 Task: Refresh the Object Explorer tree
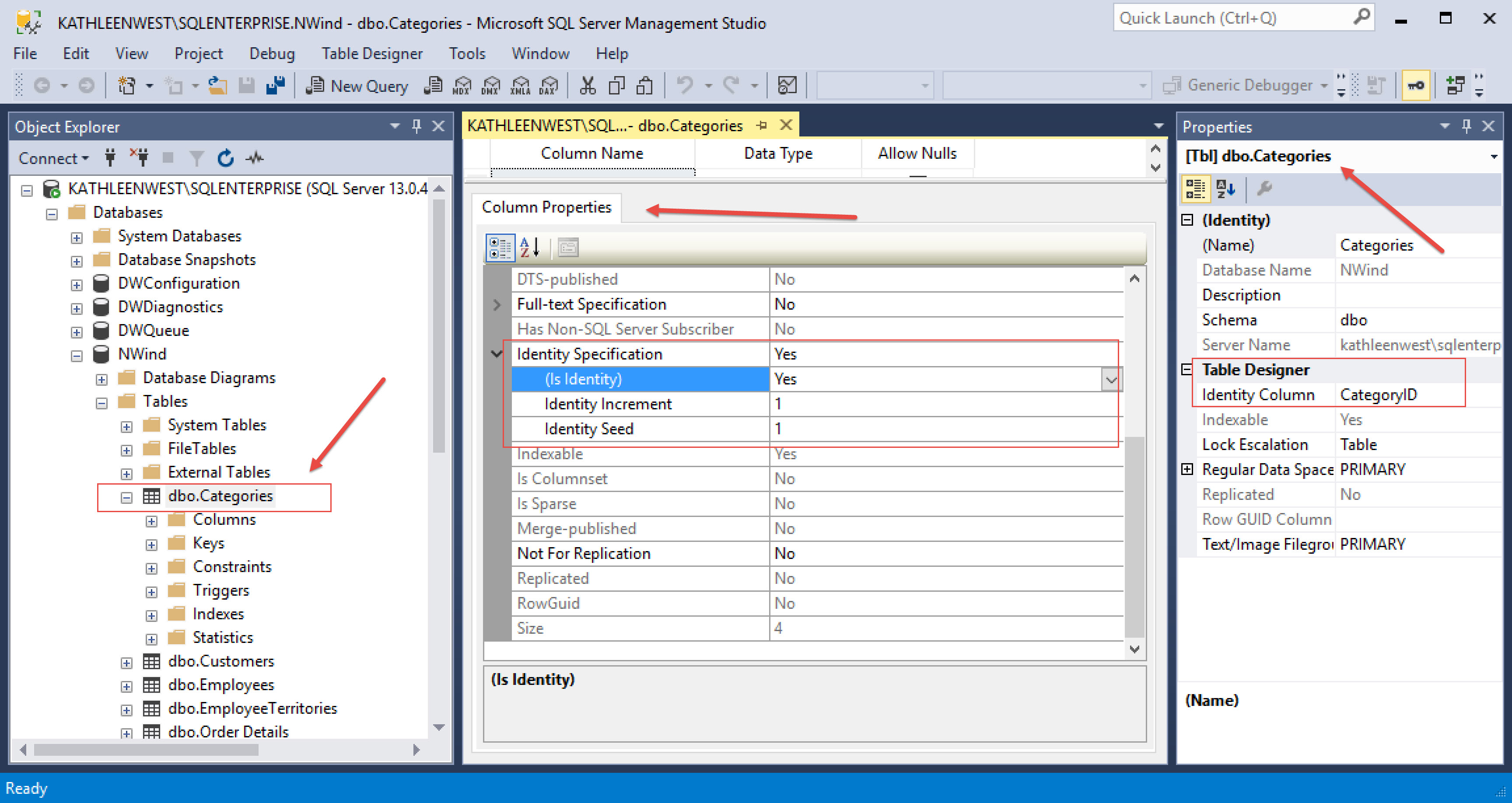tap(225, 157)
